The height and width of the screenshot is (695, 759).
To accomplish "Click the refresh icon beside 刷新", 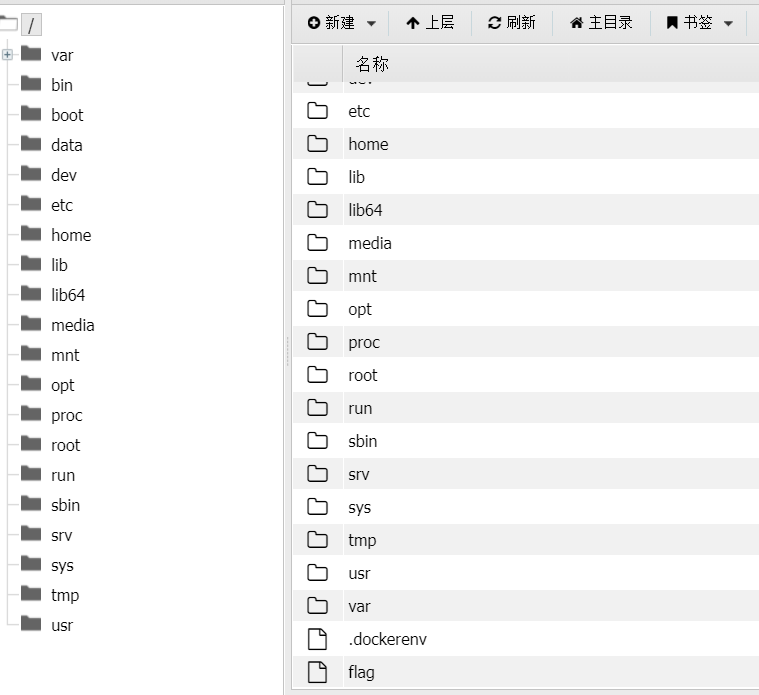I will pos(494,23).
